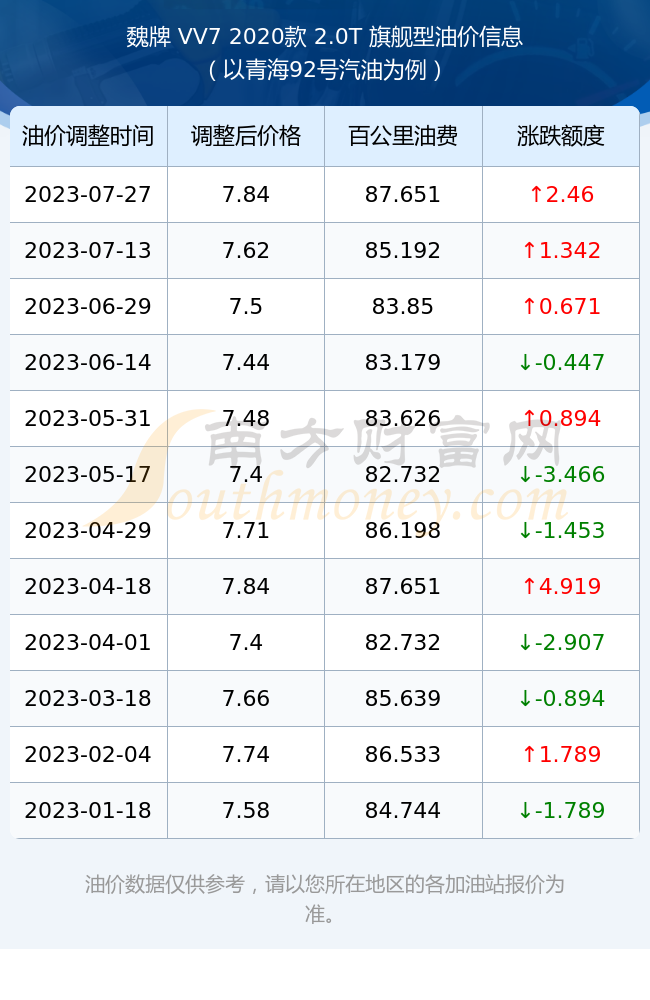
Task: Select the 2023-01-18 date cell
Action: (x=88, y=811)
